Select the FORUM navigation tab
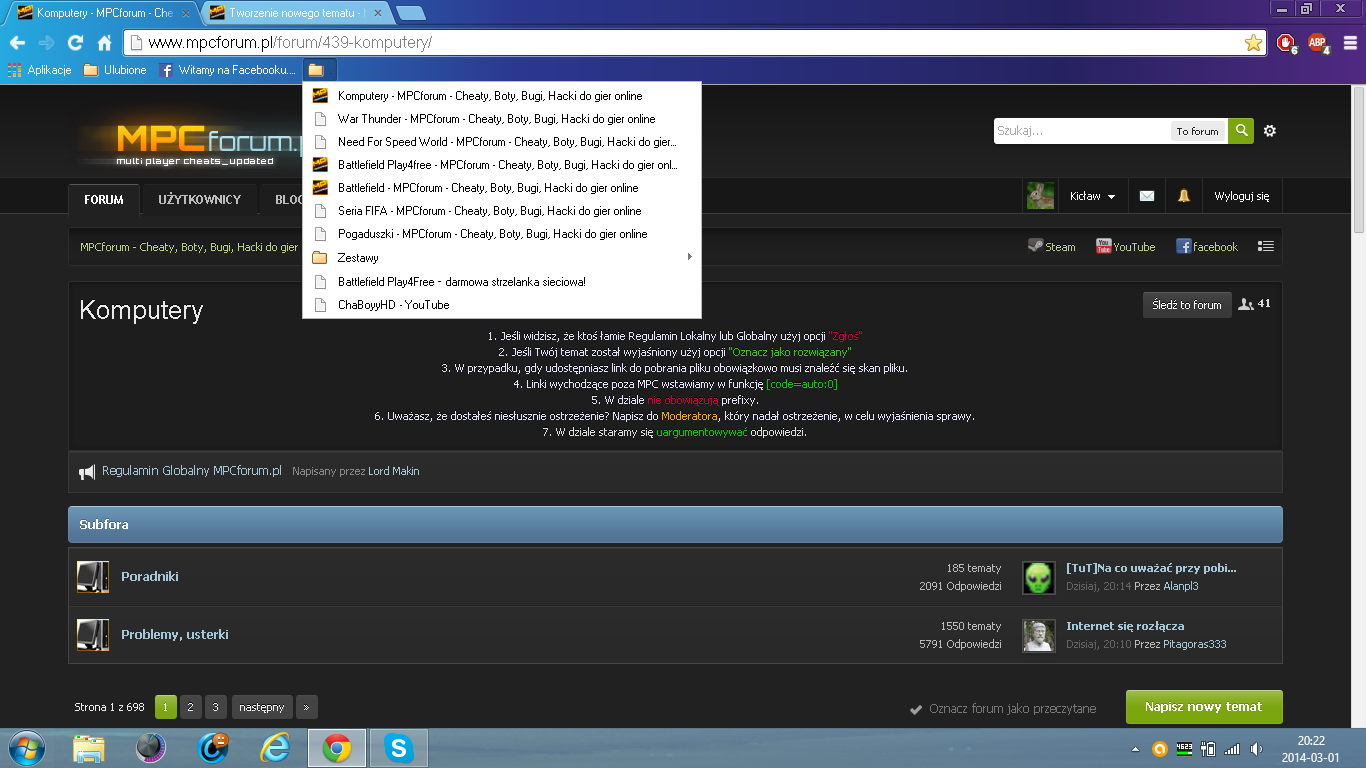Screen dimensions: 1366x768 (104, 199)
